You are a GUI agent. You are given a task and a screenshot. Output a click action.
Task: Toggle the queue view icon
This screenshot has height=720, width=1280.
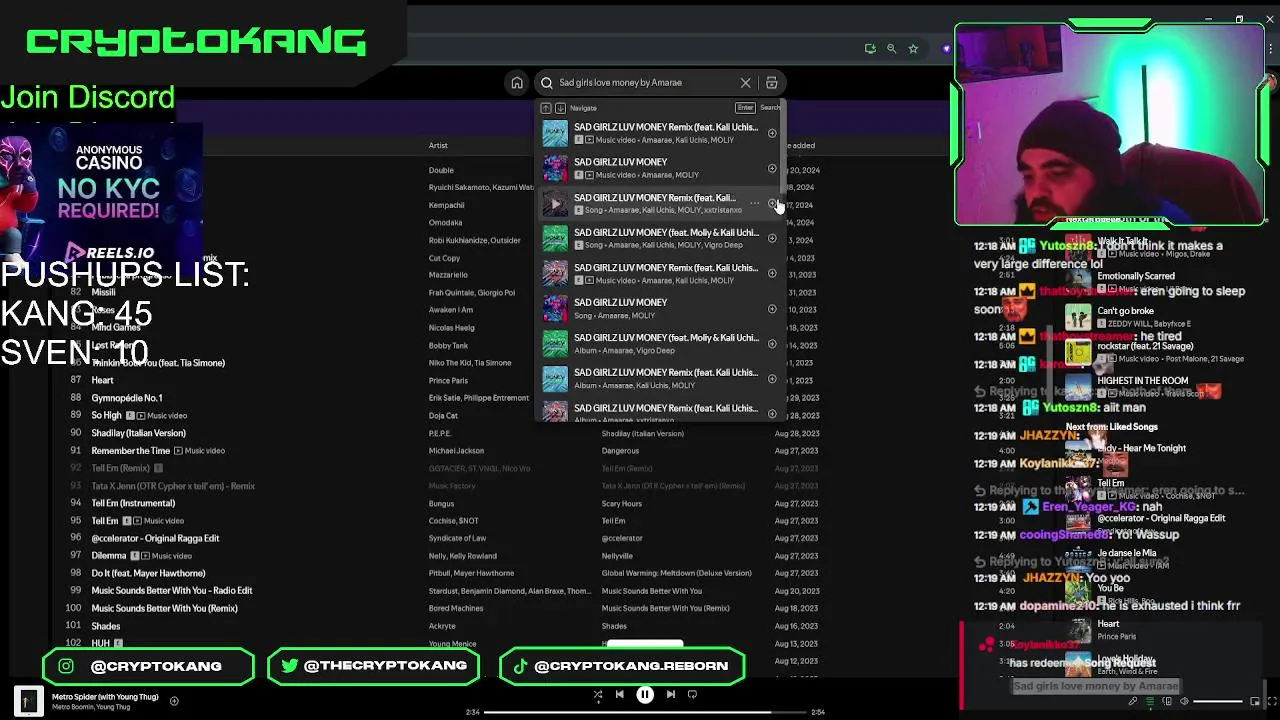click(1149, 701)
